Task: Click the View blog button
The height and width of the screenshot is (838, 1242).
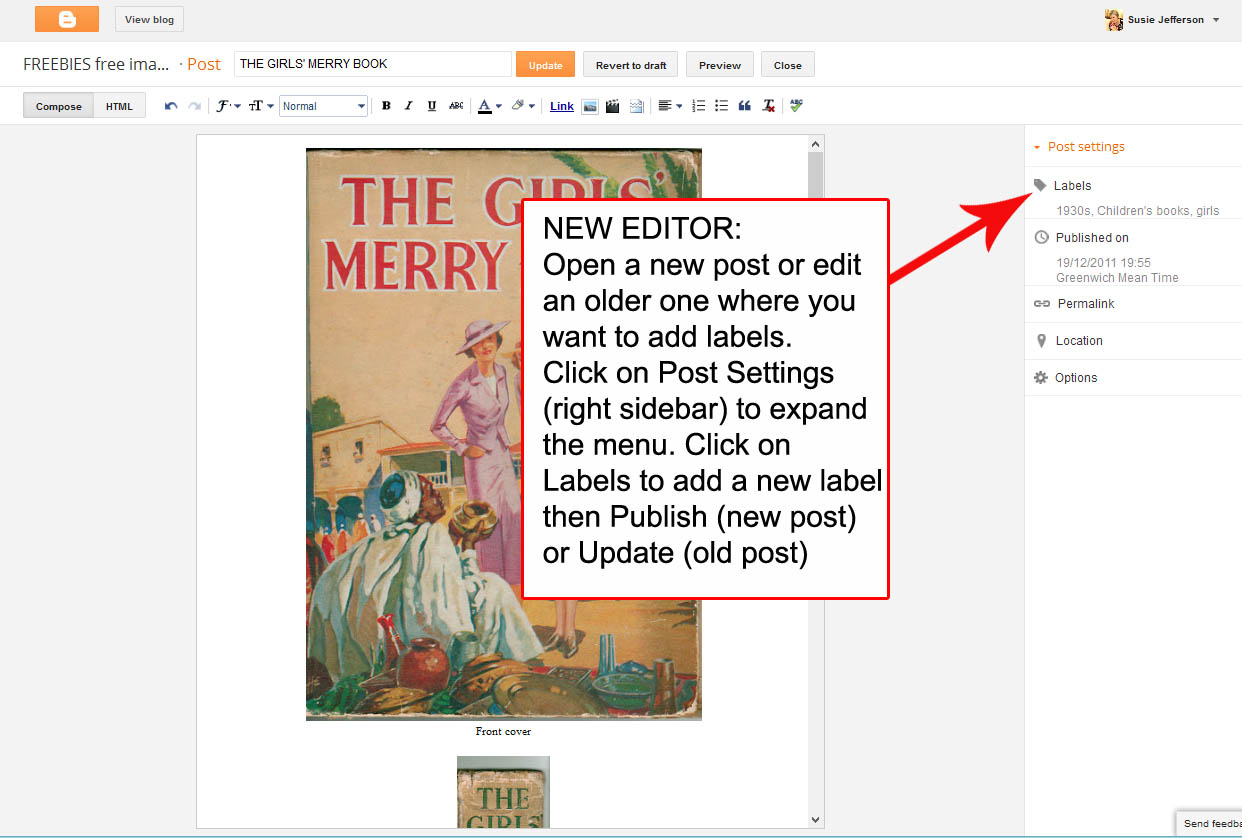Action: [x=149, y=19]
